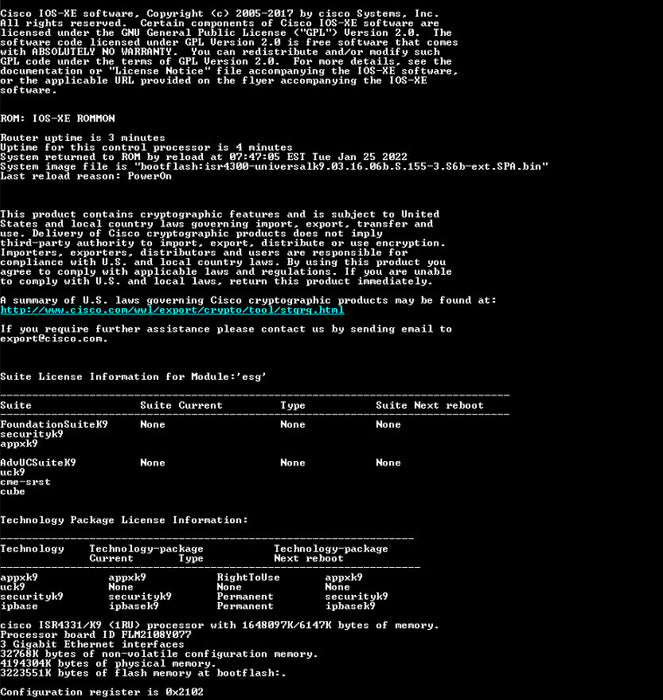The height and width of the screenshot is (700, 663).
Task: Click the 'Suite Next reboot' column header
Action: (429, 405)
